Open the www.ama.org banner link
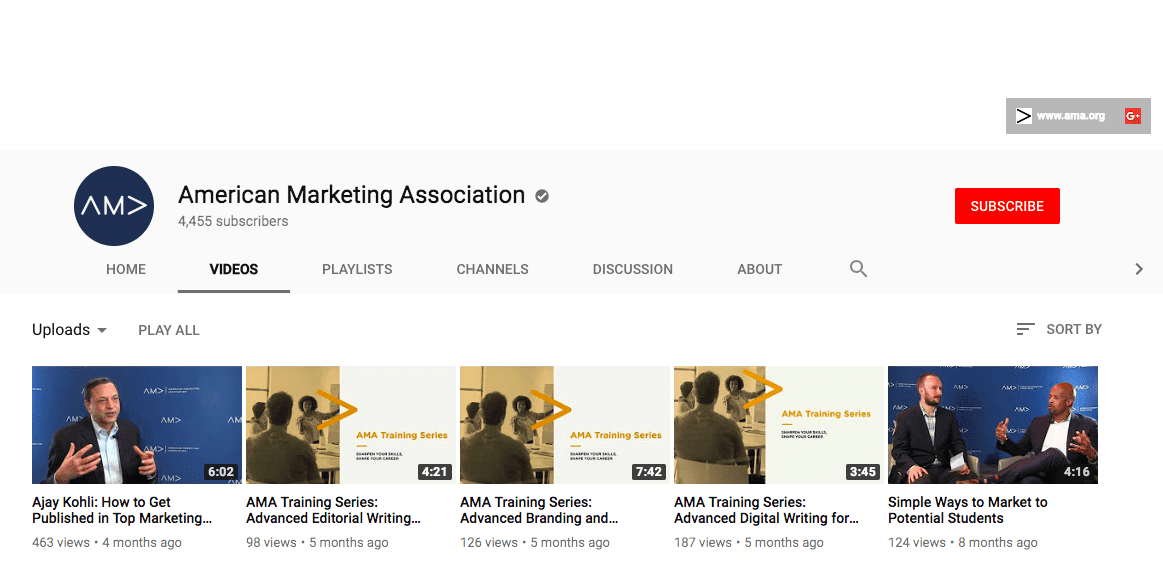 click(x=1070, y=116)
